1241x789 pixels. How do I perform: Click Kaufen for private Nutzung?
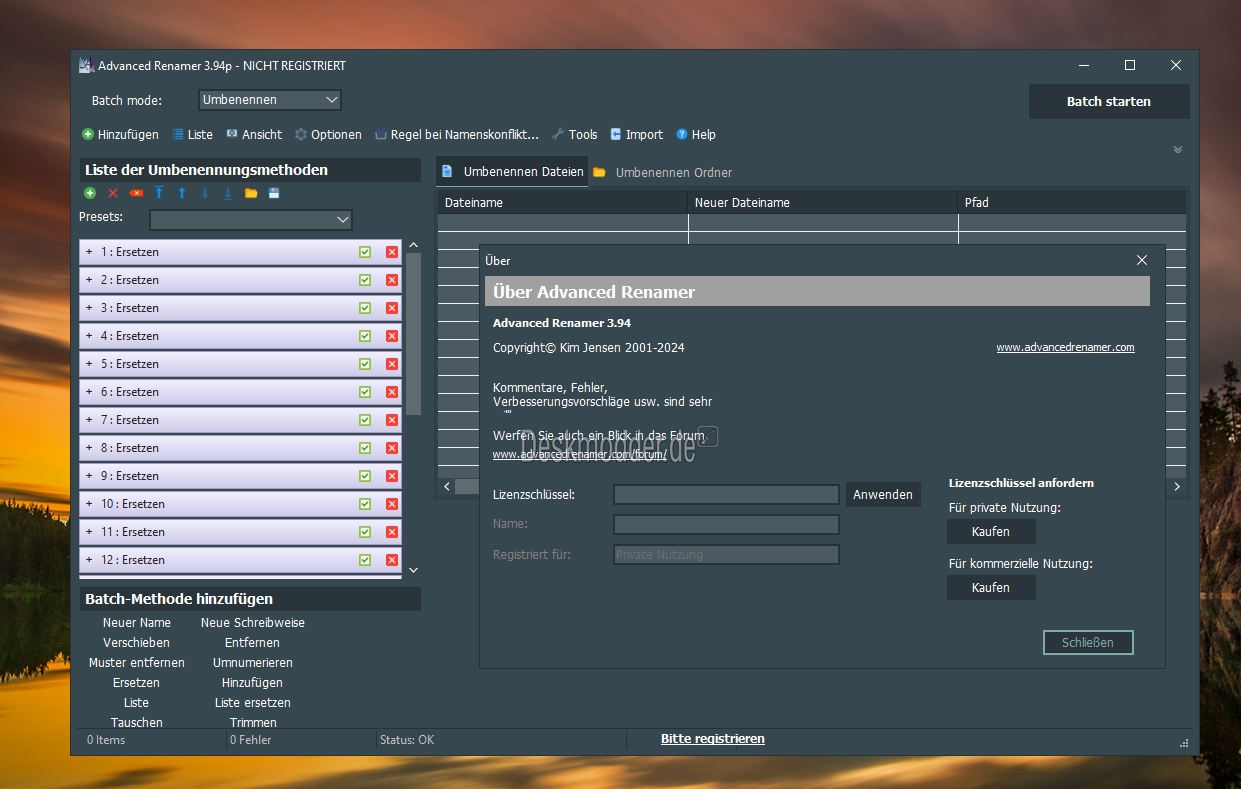point(991,531)
